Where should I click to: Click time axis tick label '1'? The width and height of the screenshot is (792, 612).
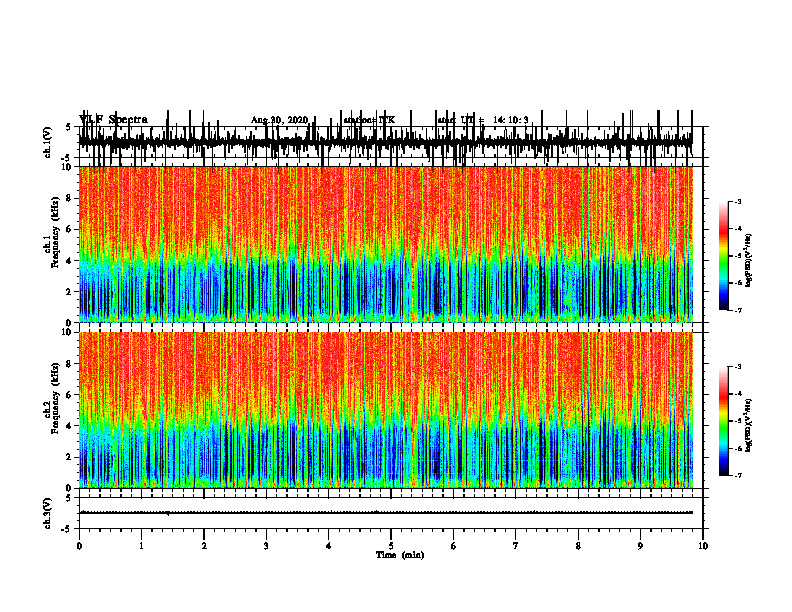141,546
